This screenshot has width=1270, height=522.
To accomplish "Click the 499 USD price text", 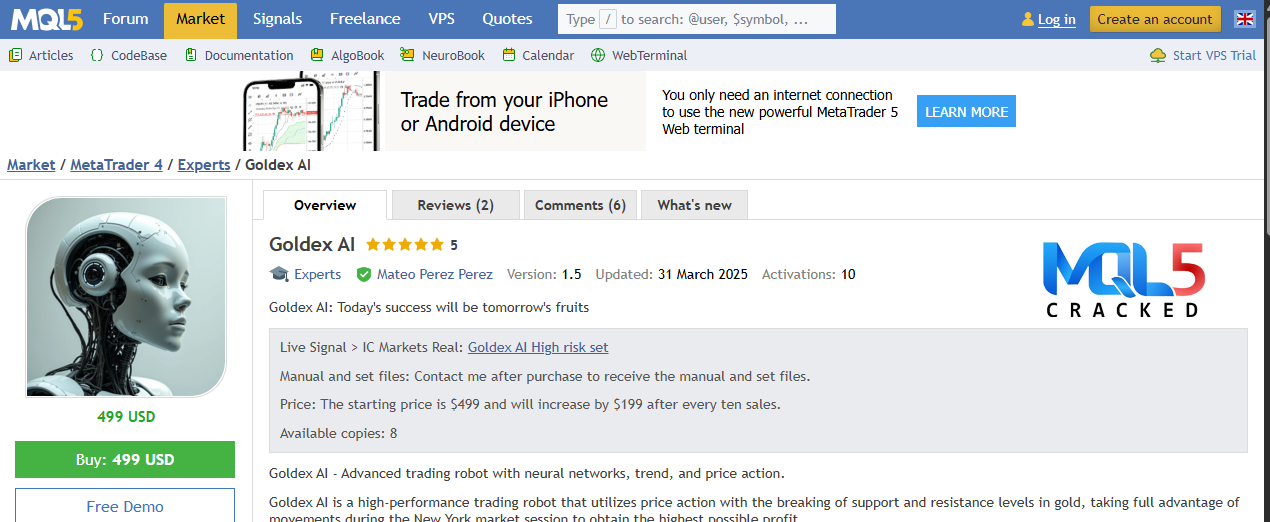I will 126,416.
